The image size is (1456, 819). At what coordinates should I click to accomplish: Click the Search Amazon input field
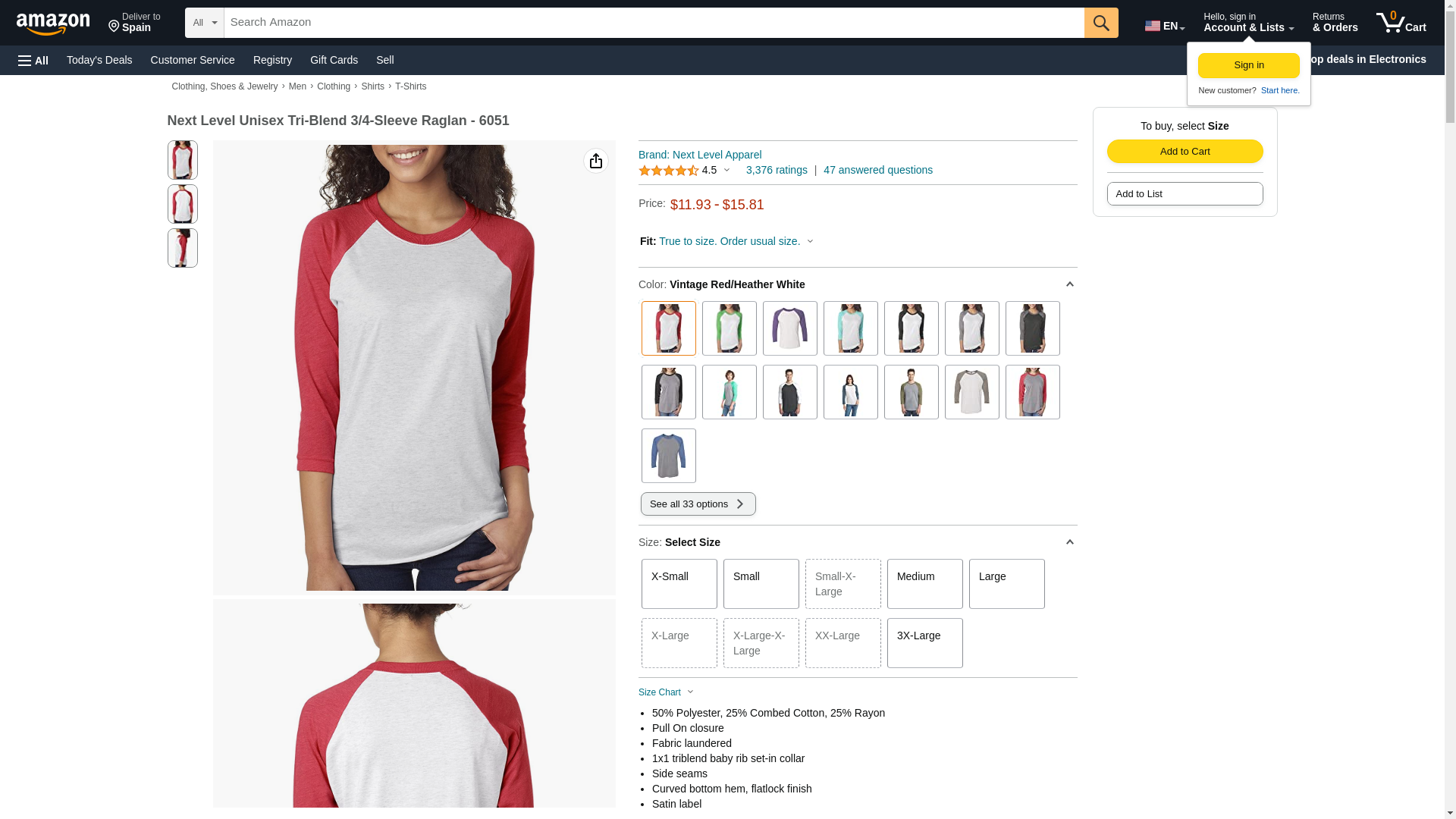[x=654, y=23]
